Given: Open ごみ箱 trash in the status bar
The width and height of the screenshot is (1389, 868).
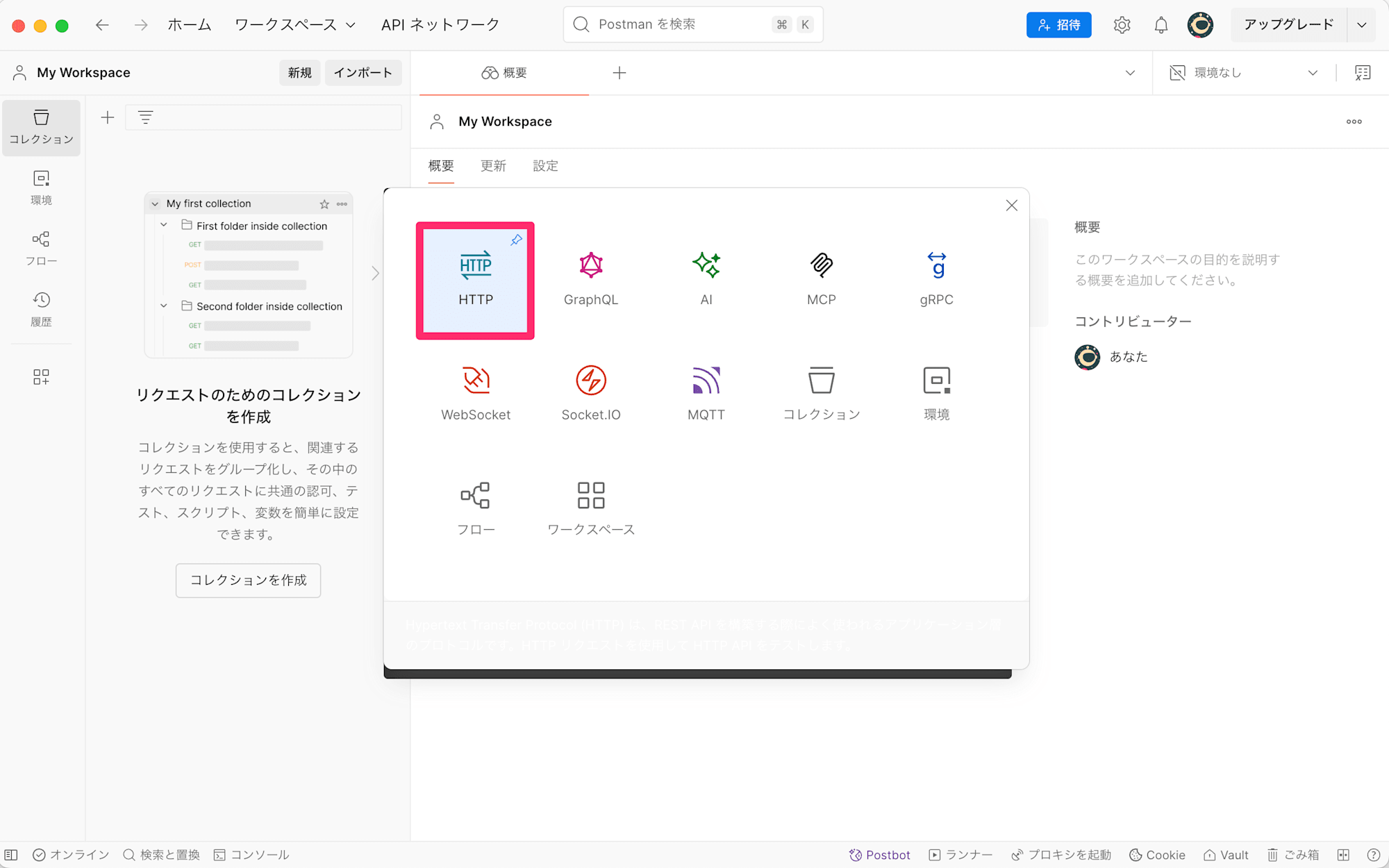Looking at the screenshot, I should (1292, 855).
